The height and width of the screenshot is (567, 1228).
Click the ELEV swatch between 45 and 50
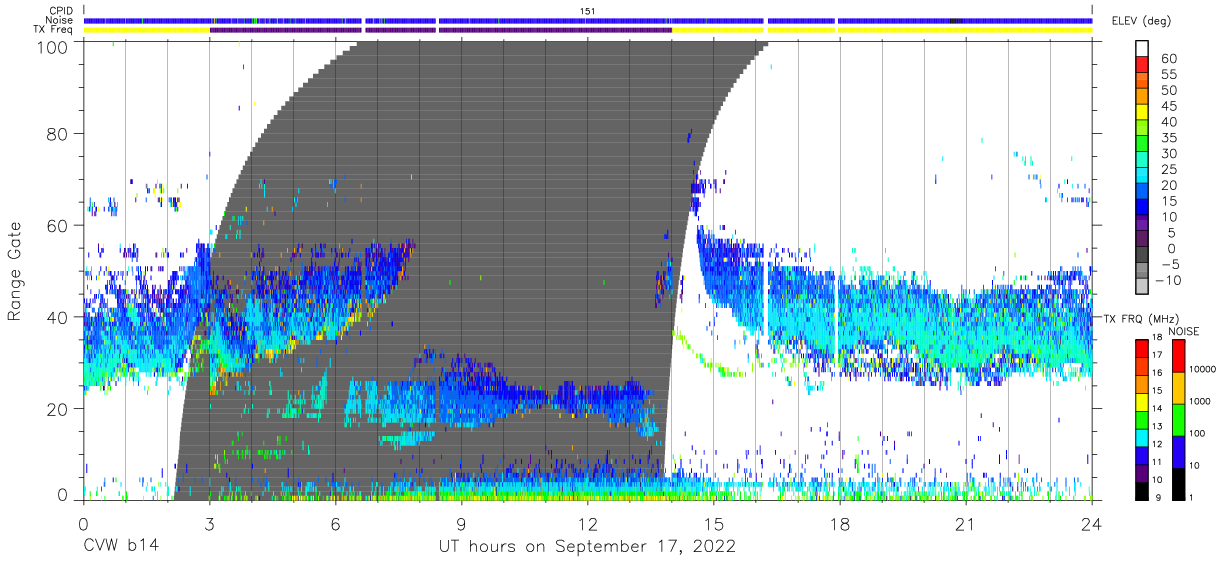click(1141, 98)
